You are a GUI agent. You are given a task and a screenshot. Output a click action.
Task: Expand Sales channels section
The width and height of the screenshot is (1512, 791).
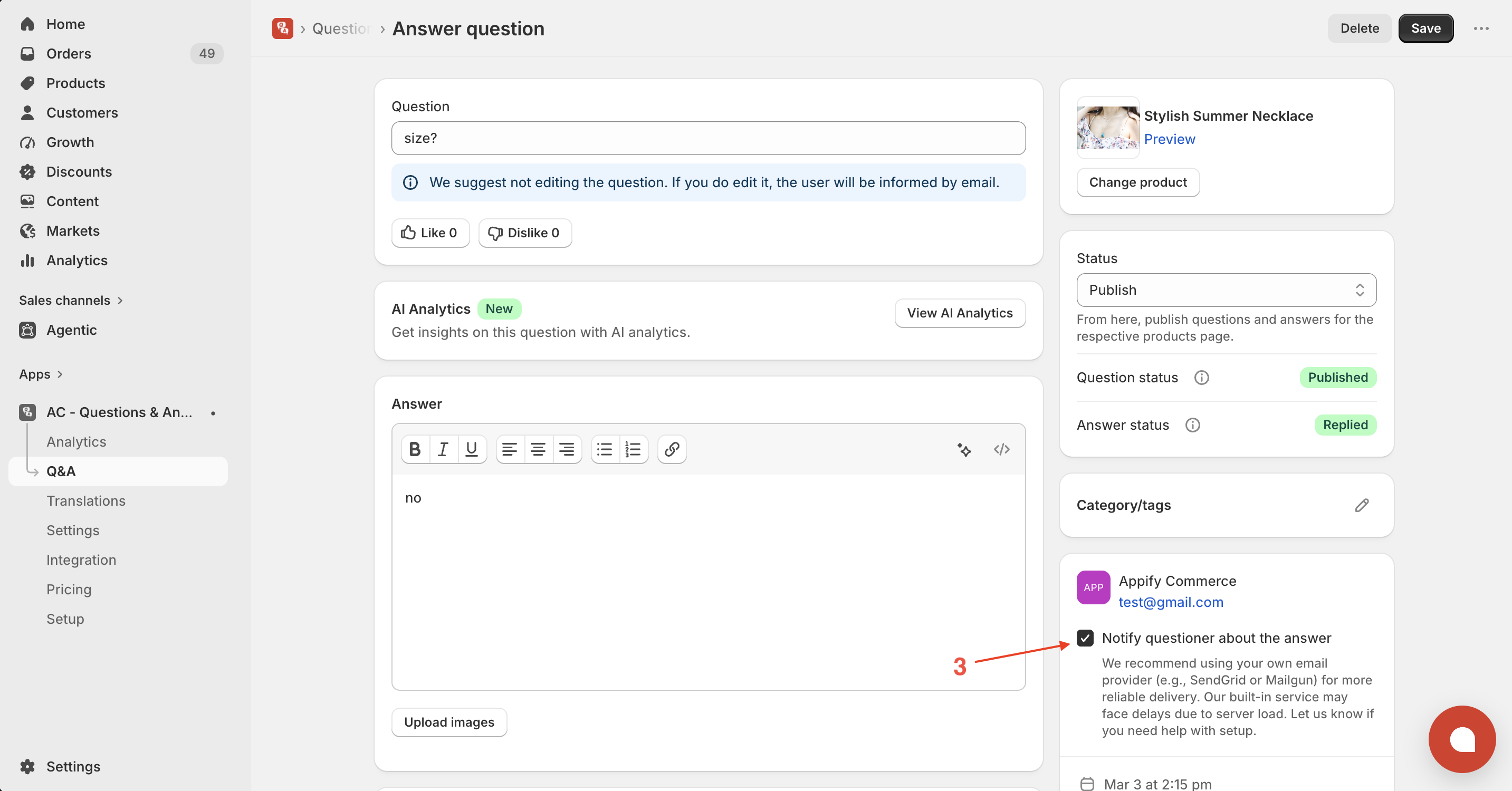tap(71, 301)
